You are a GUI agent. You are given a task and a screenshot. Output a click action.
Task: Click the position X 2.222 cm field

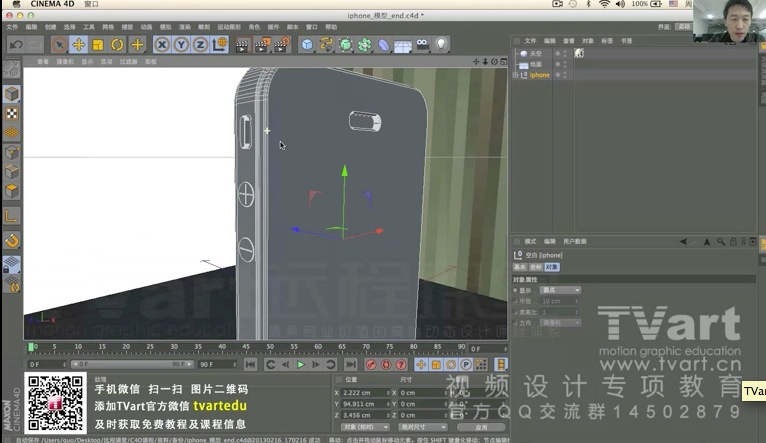(x=365, y=393)
